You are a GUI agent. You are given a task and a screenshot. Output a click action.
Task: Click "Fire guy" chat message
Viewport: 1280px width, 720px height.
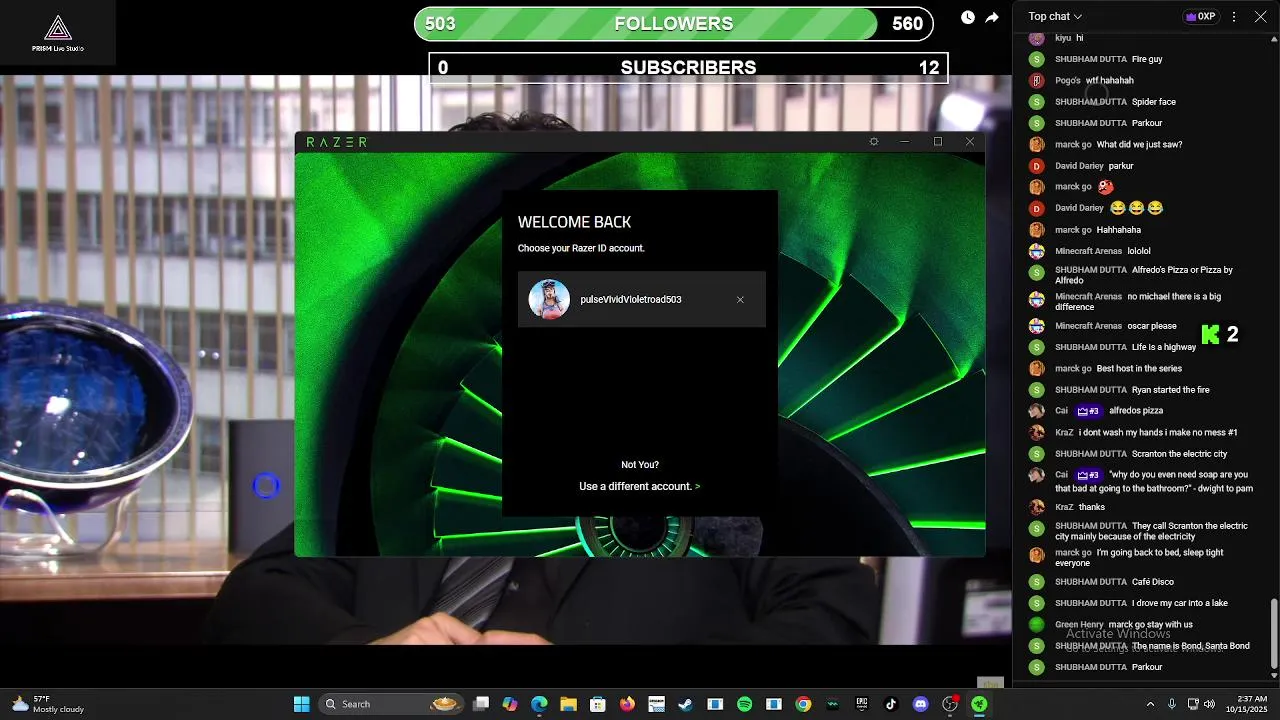click(x=1147, y=59)
